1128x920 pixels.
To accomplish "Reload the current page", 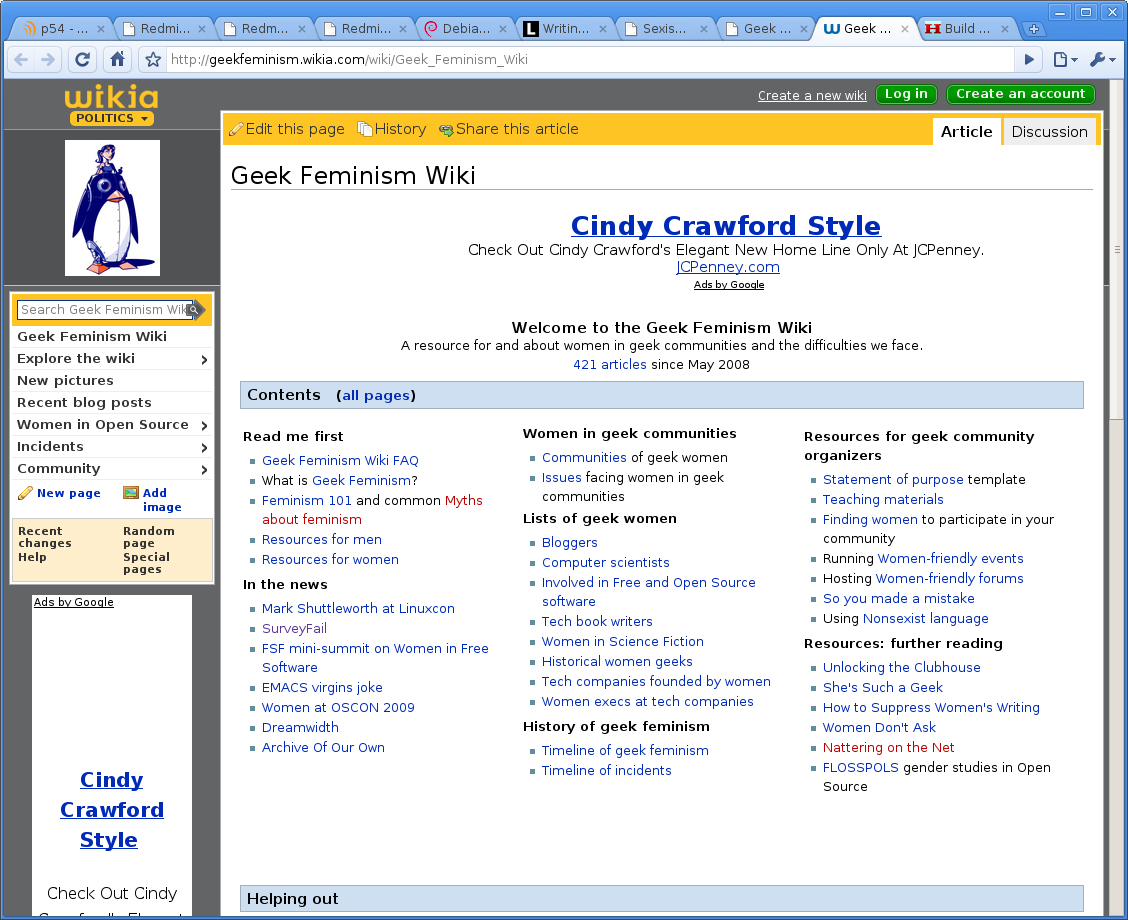I will coord(83,60).
